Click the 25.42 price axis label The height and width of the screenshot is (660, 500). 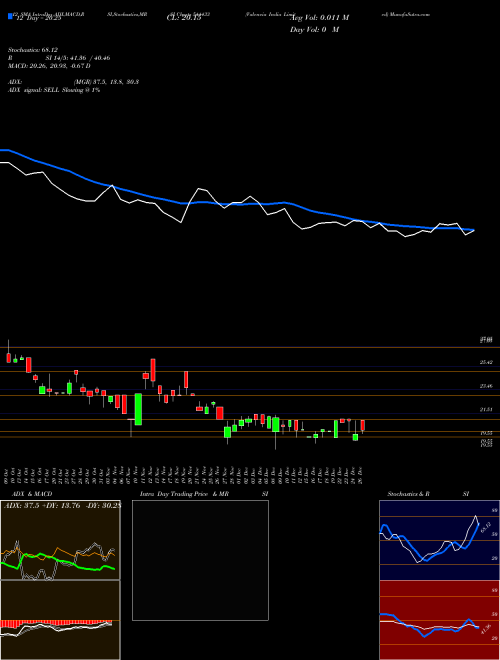point(486,362)
